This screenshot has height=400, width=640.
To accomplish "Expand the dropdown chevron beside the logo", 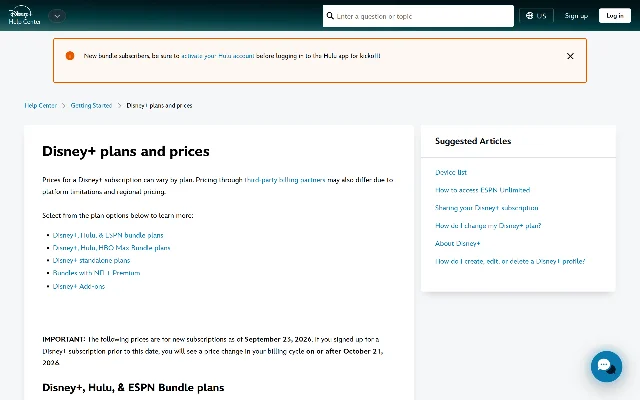I will [x=57, y=16].
